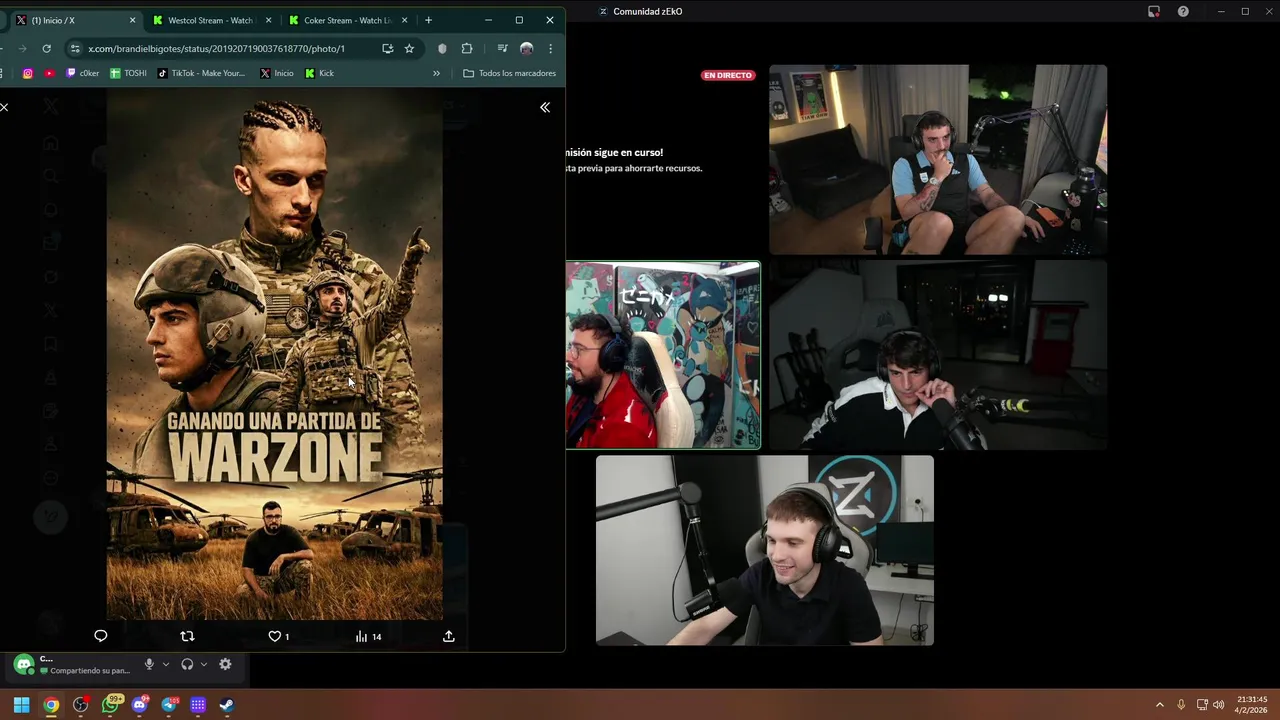
Task: Open Discord microphone input options arrow
Action: click(166, 664)
